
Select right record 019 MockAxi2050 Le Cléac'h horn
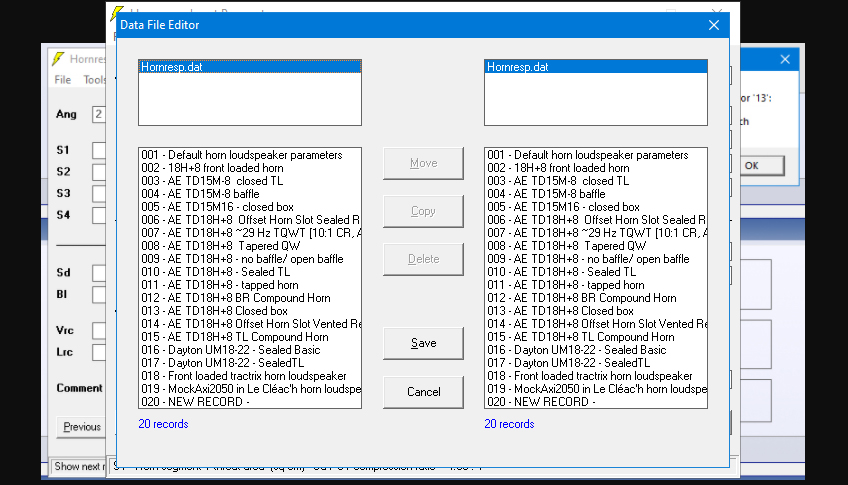(x=595, y=389)
